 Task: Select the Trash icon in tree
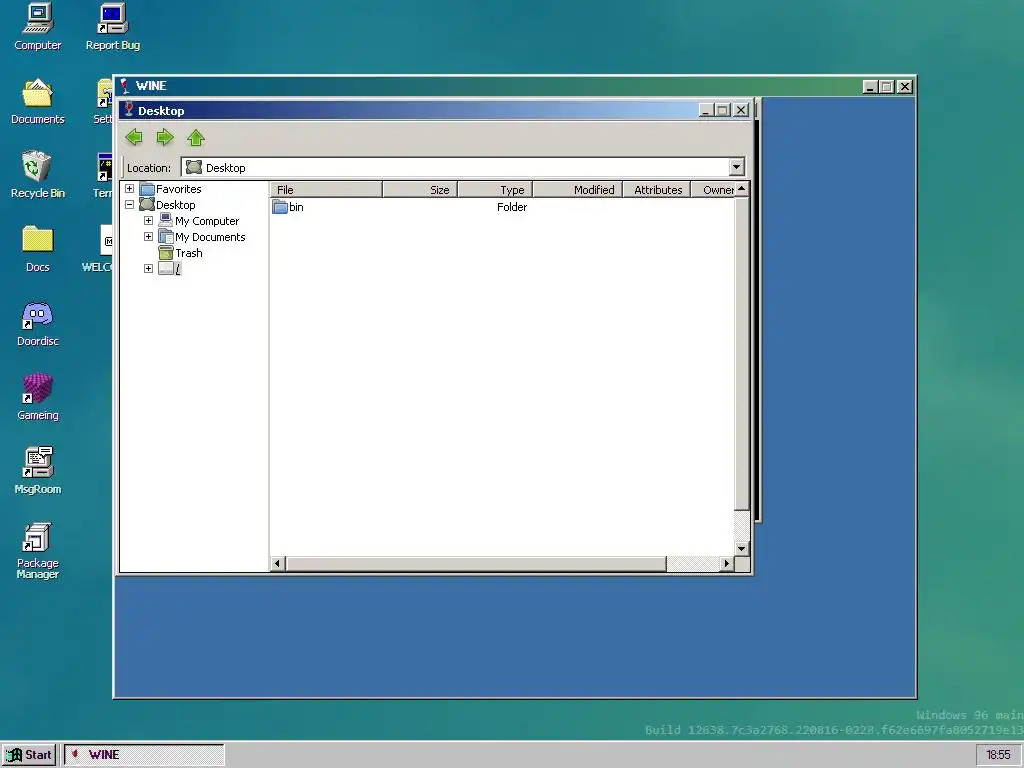[166, 253]
